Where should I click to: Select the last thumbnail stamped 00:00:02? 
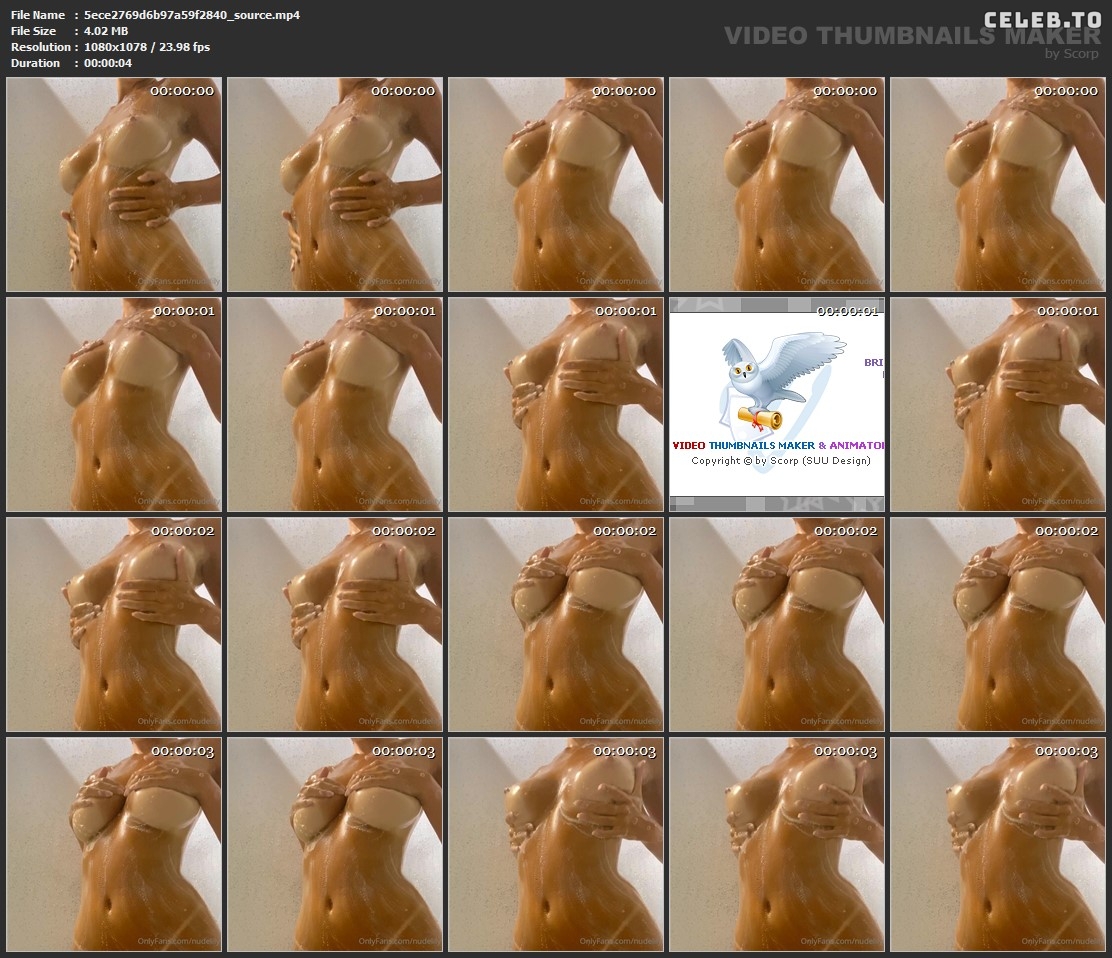coord(998,625)
